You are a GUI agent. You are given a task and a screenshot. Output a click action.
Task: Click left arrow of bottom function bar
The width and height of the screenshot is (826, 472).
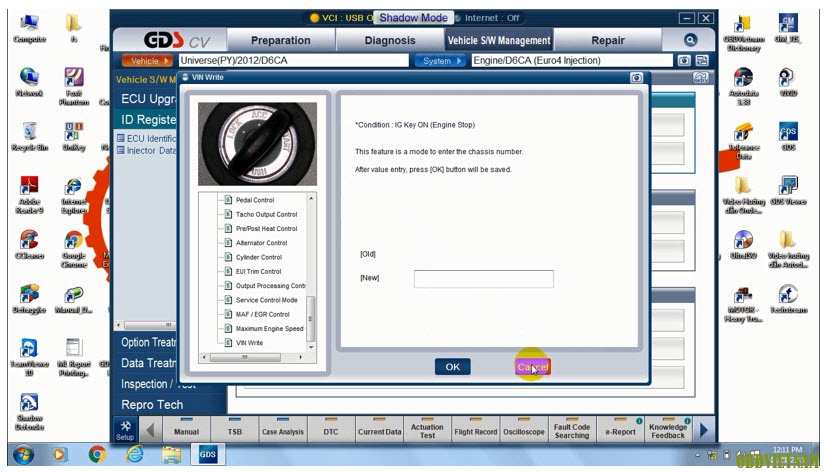pos(150,430)
